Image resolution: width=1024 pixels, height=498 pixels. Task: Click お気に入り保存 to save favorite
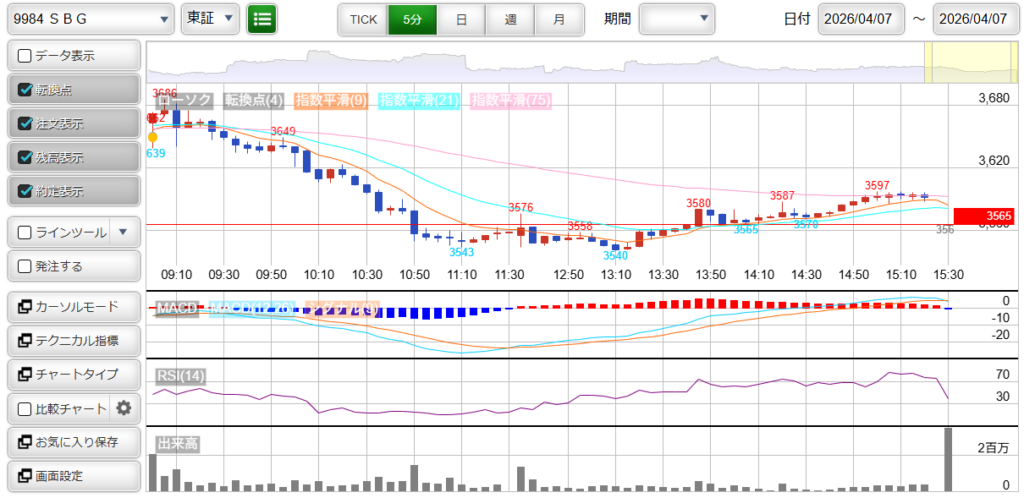tap(72, 442)
